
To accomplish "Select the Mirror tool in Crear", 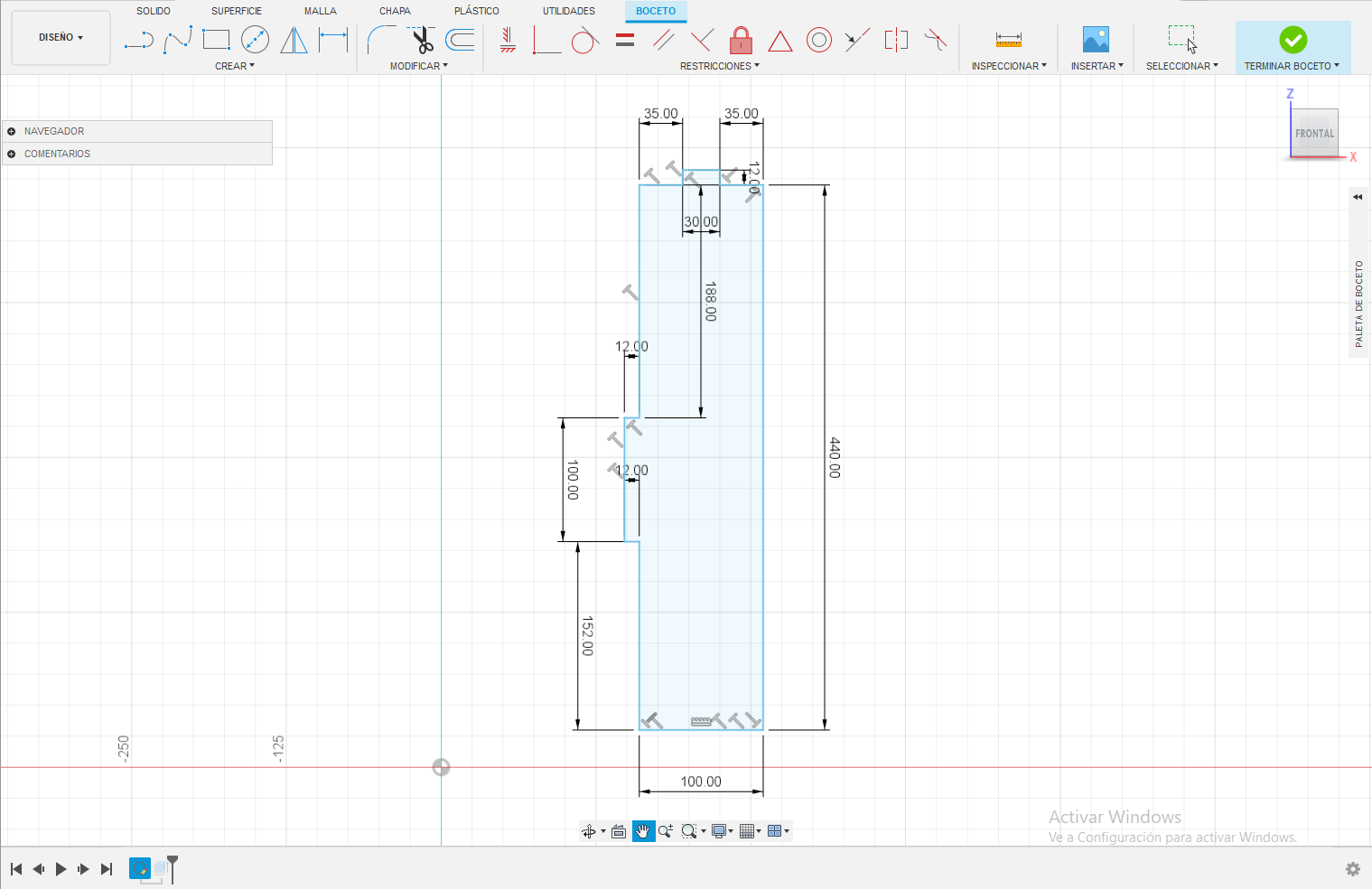I will pos(294,40).
